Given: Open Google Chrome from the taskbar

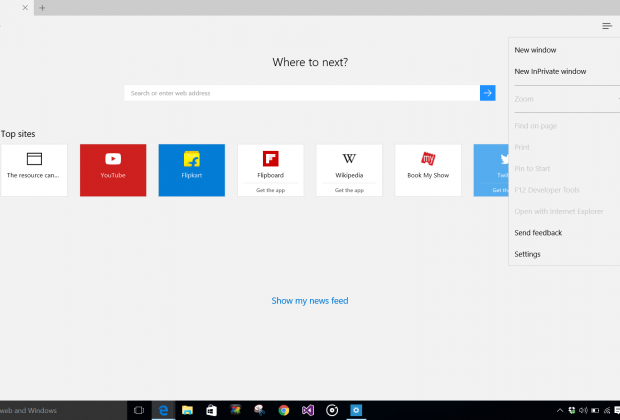Looking at the screenshot, I should (284, 411).
